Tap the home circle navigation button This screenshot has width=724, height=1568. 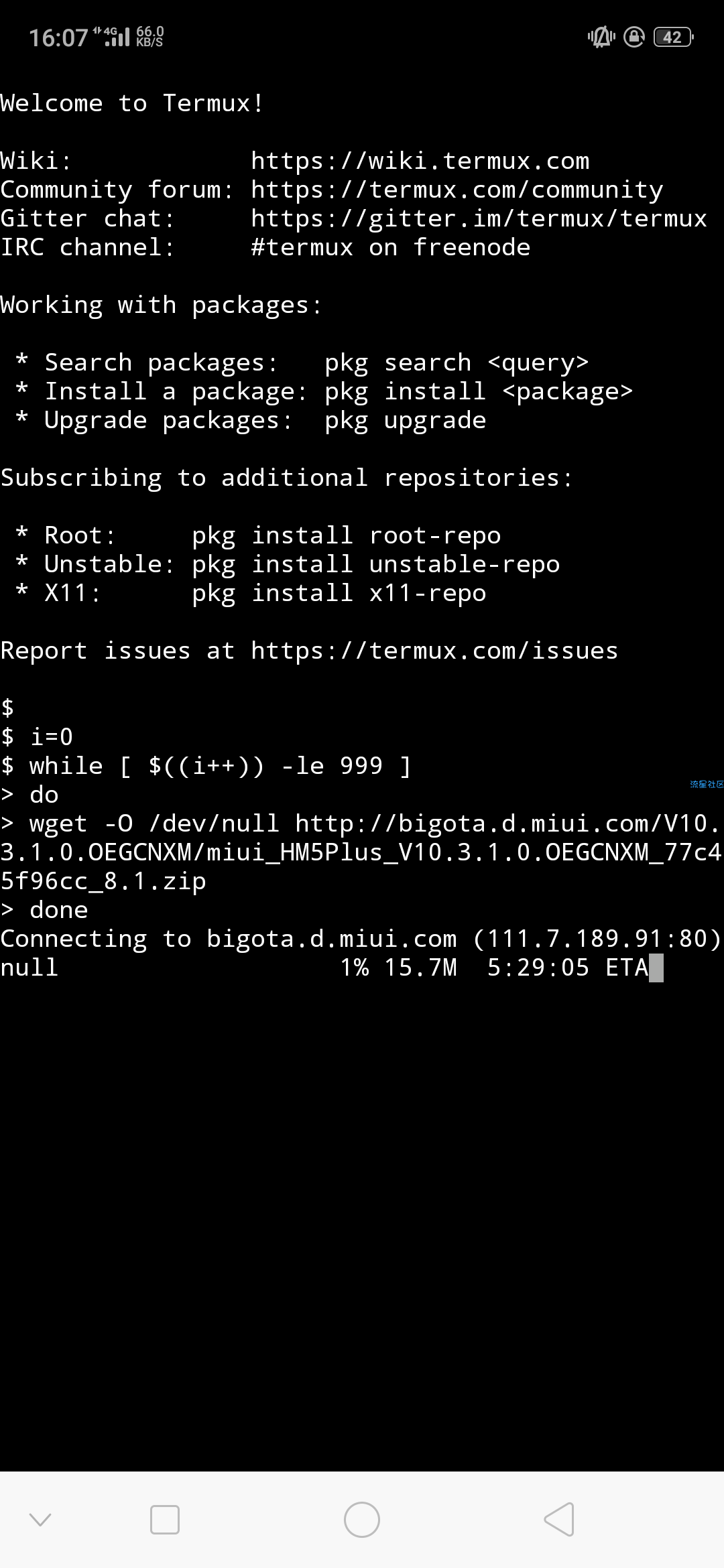(x=362, y=1519)
